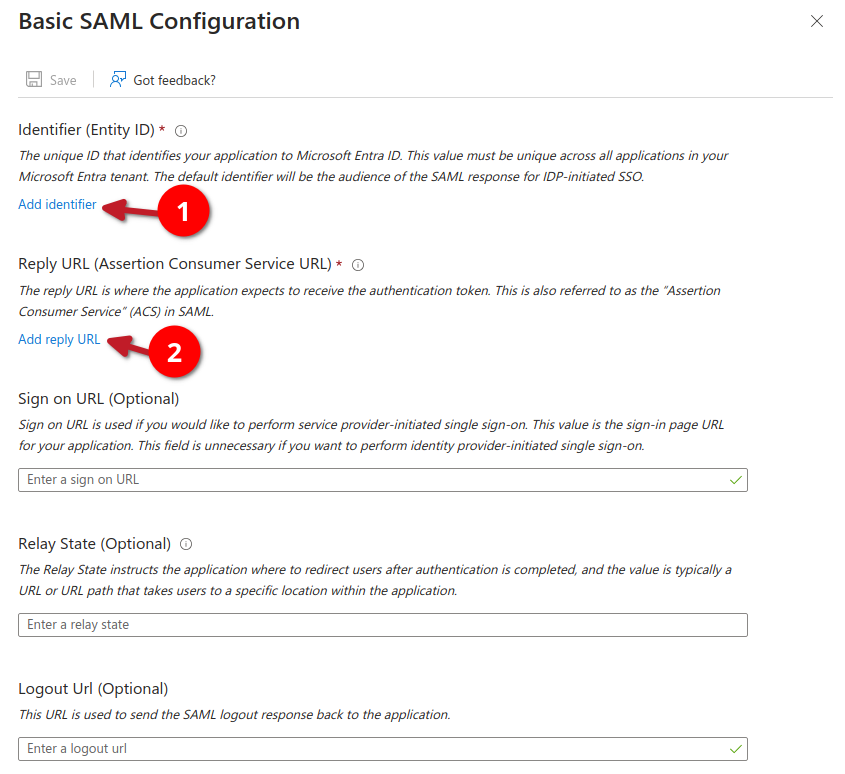
Task: Click the red circle numbered 1
Action: click(x=183, y=212)
